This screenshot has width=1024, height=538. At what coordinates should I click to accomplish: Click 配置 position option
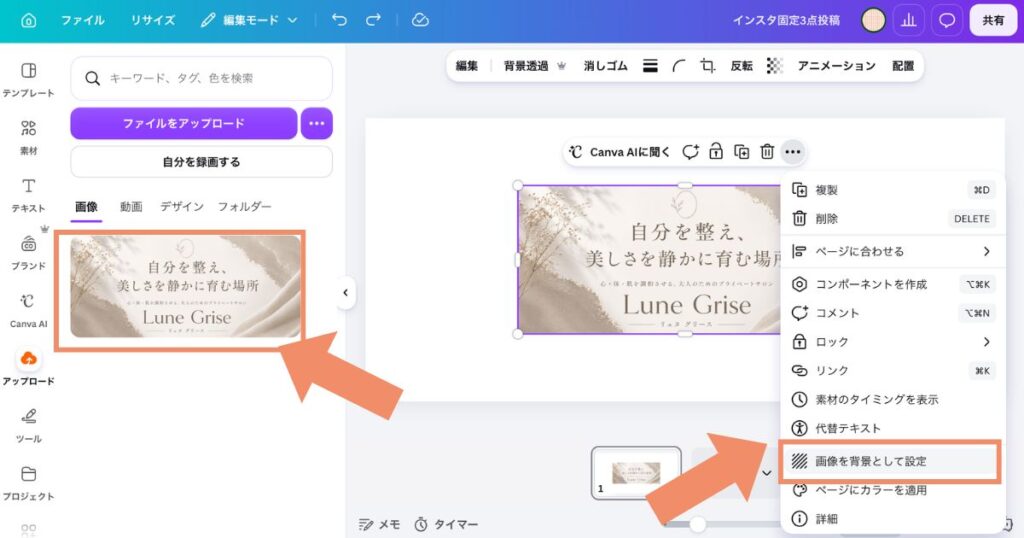[x=903, y=66]
